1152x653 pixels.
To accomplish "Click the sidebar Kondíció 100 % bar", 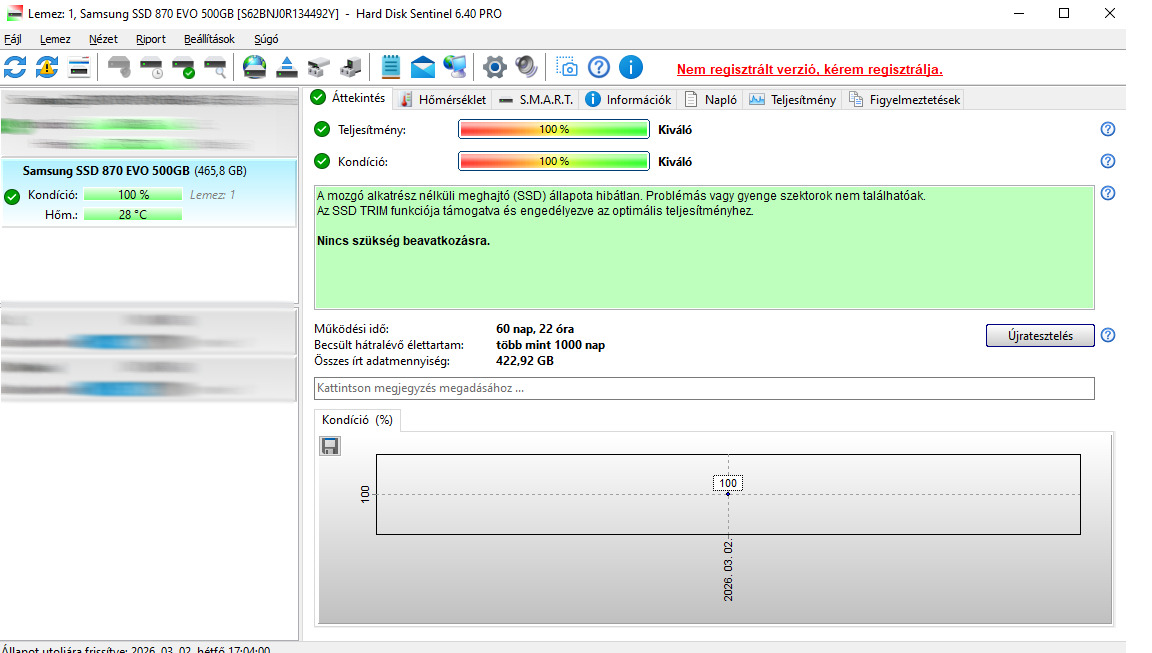I will [x=133, y=195].
